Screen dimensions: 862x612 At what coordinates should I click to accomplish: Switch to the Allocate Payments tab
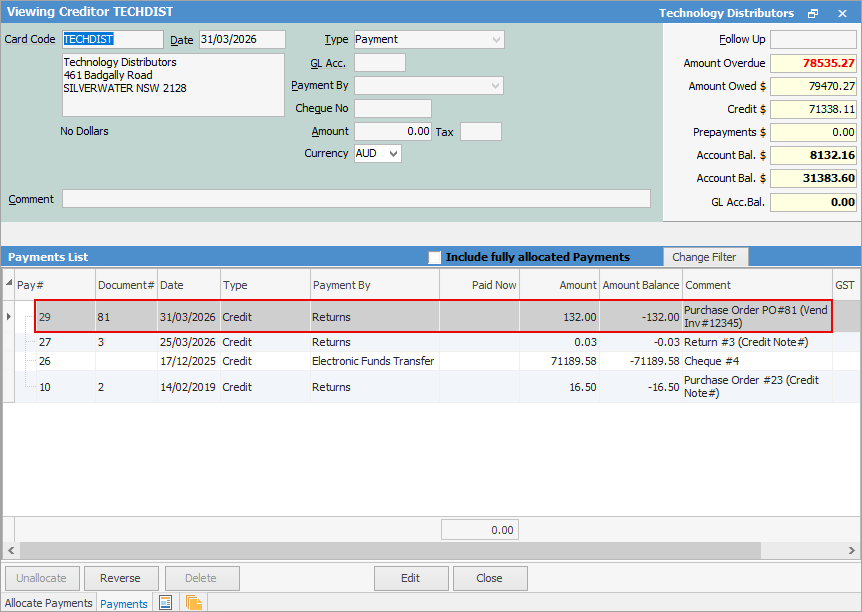tap(48, 603)
